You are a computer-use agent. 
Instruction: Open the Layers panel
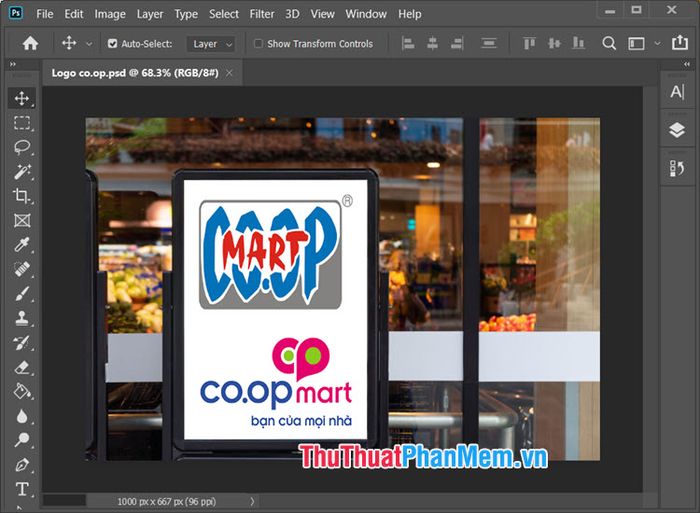click(677, 130)
